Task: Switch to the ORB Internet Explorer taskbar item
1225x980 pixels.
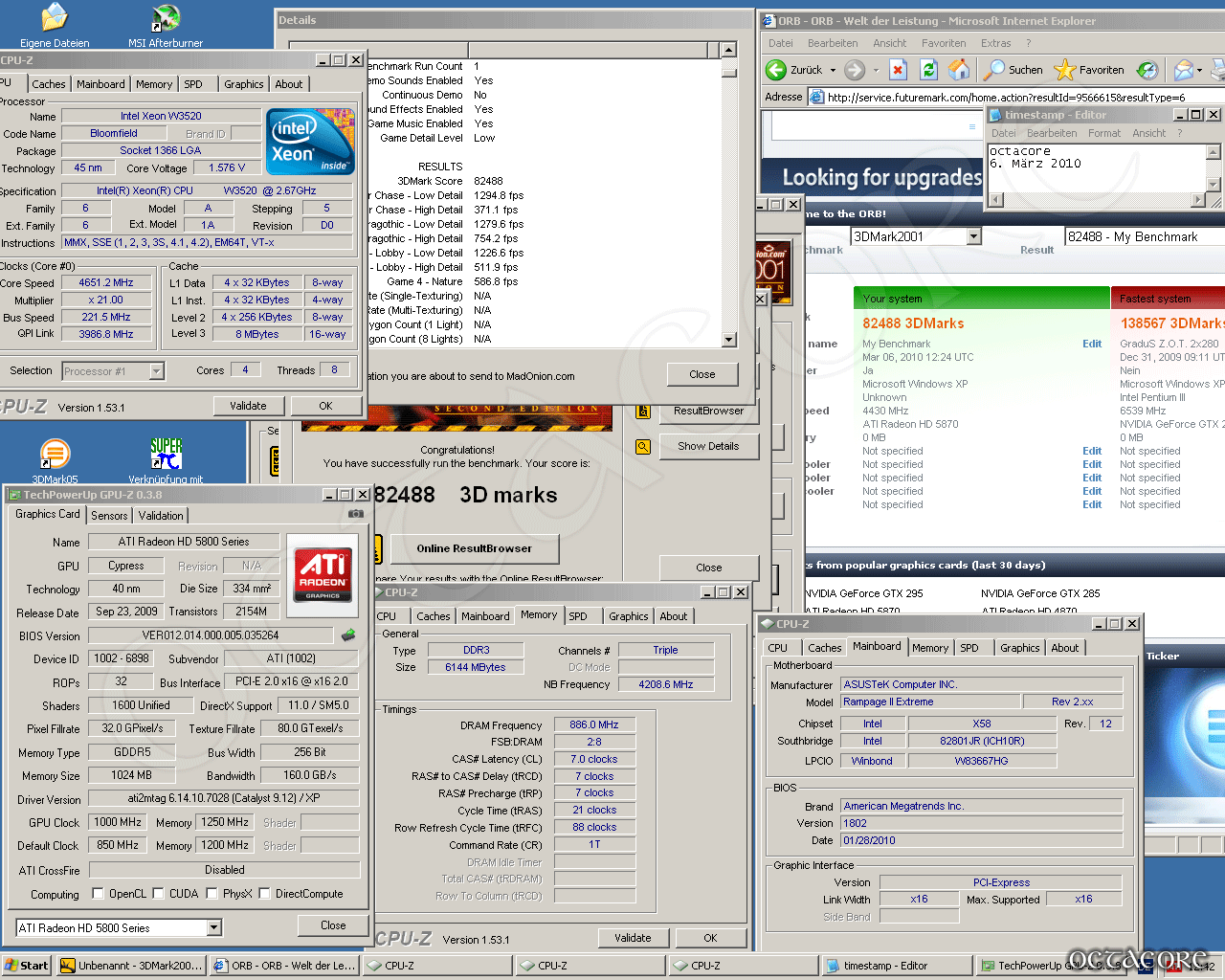Action: coord(284,966)
